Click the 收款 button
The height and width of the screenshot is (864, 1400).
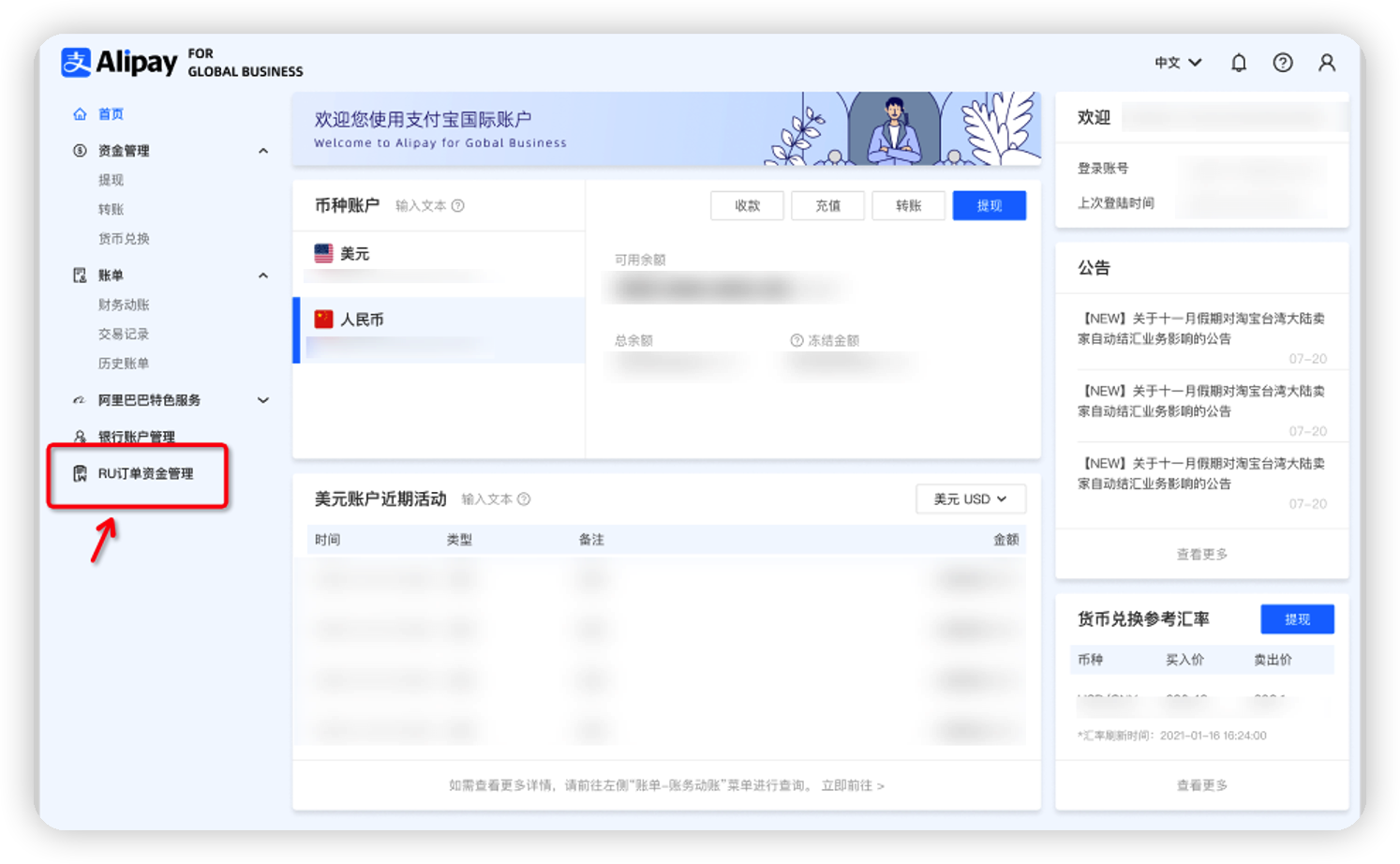point(747,206)
